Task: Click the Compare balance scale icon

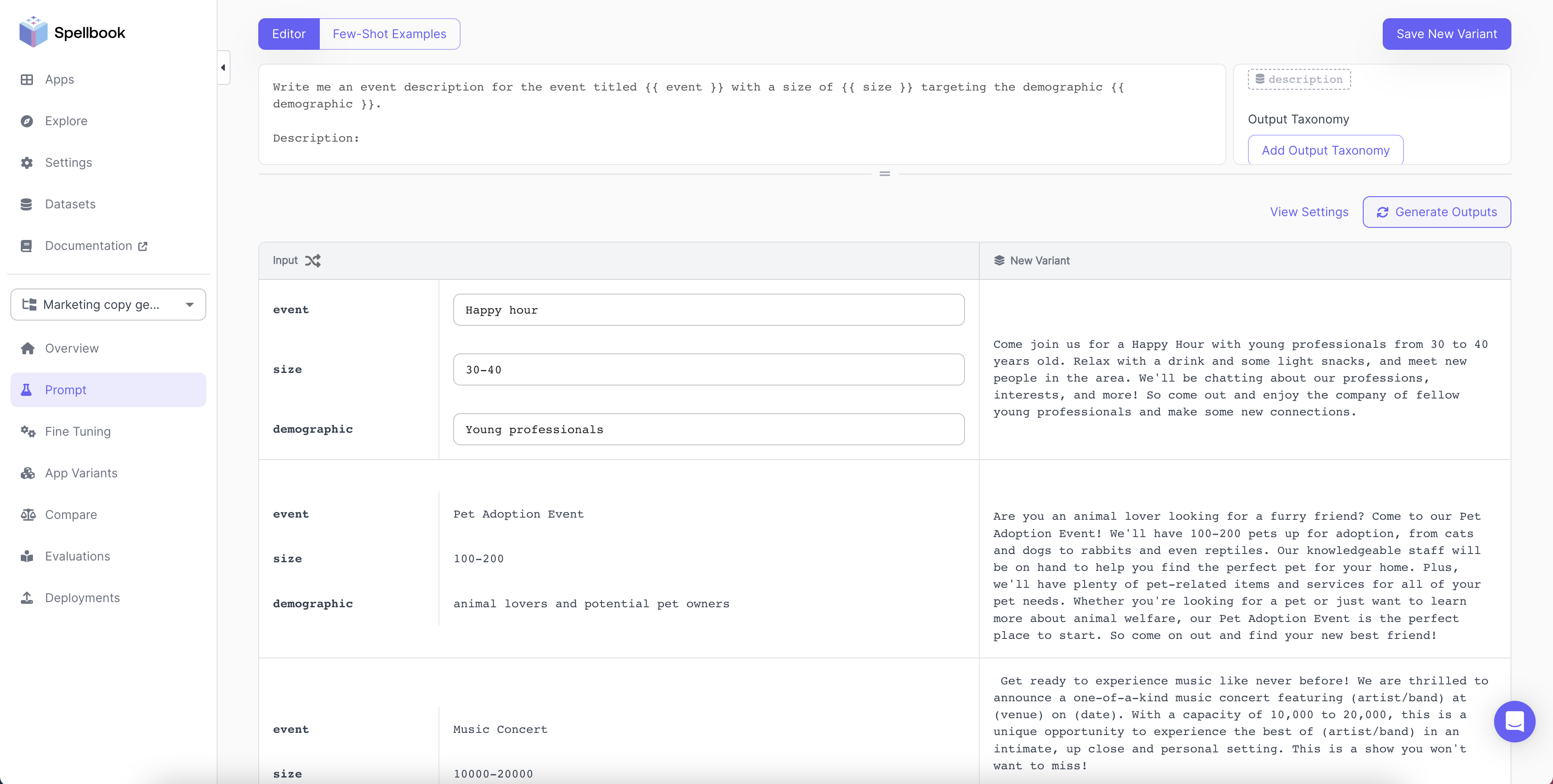Action: point(28,515)
